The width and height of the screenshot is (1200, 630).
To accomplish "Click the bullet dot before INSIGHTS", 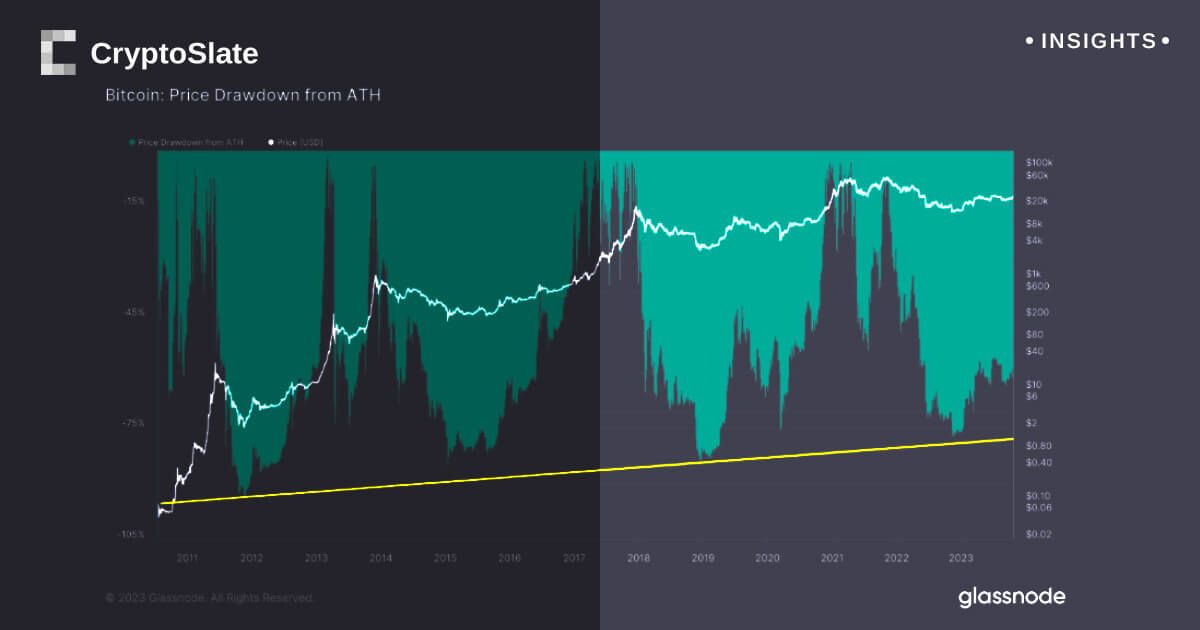I will tap(1031, 42).
